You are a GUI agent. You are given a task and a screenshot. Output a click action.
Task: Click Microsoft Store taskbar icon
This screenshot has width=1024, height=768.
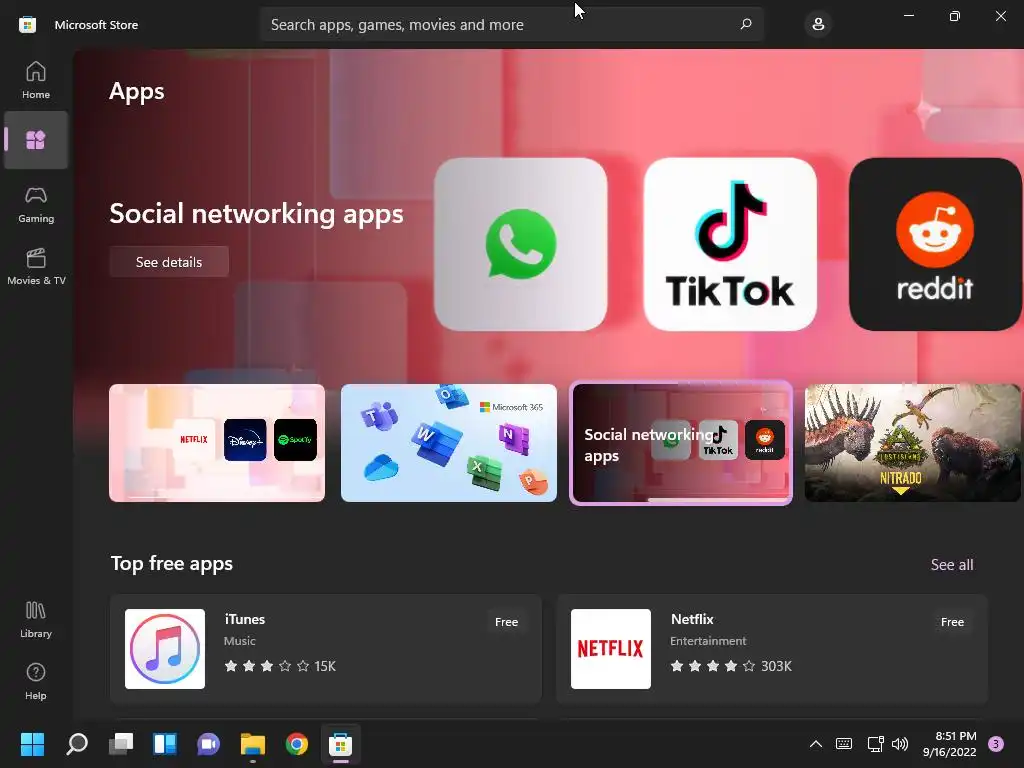pos(340,744)
